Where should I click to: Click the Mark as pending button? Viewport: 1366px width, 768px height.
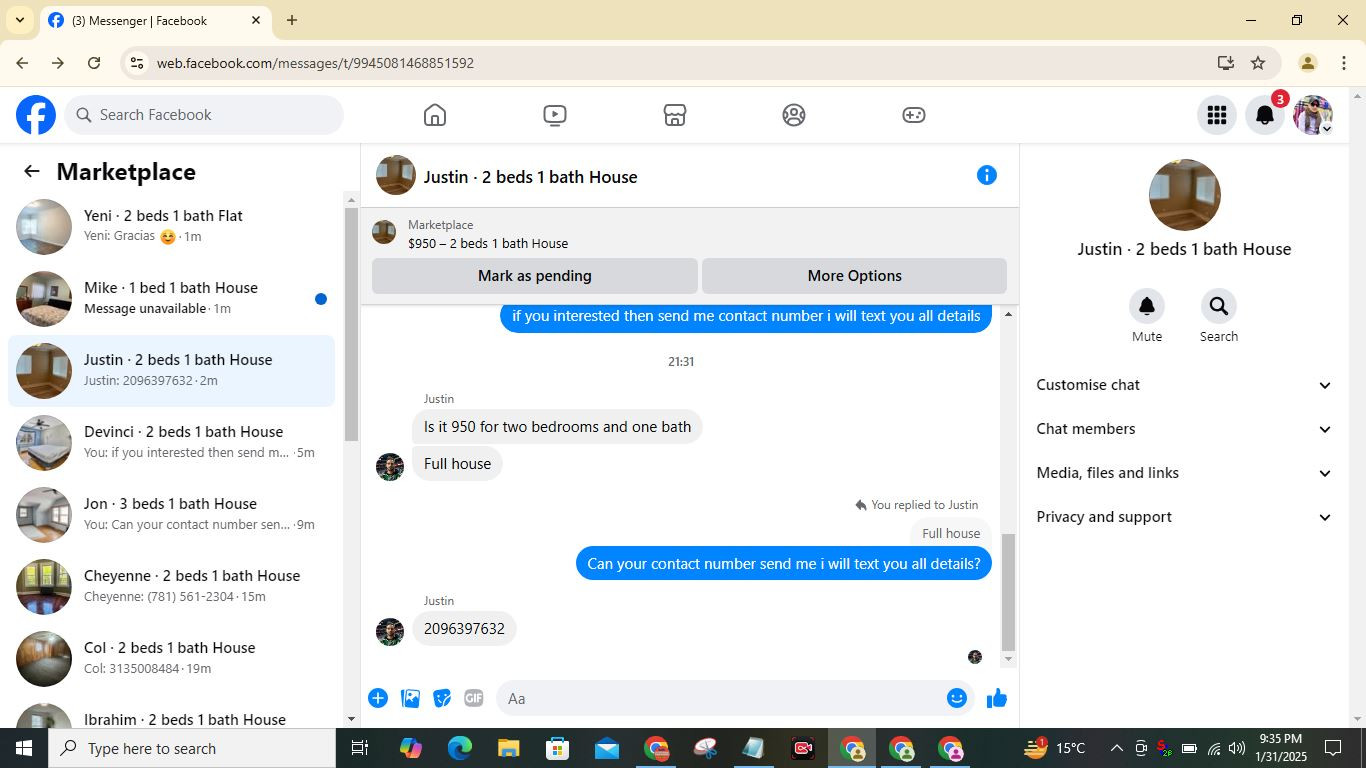click(535, 276)
